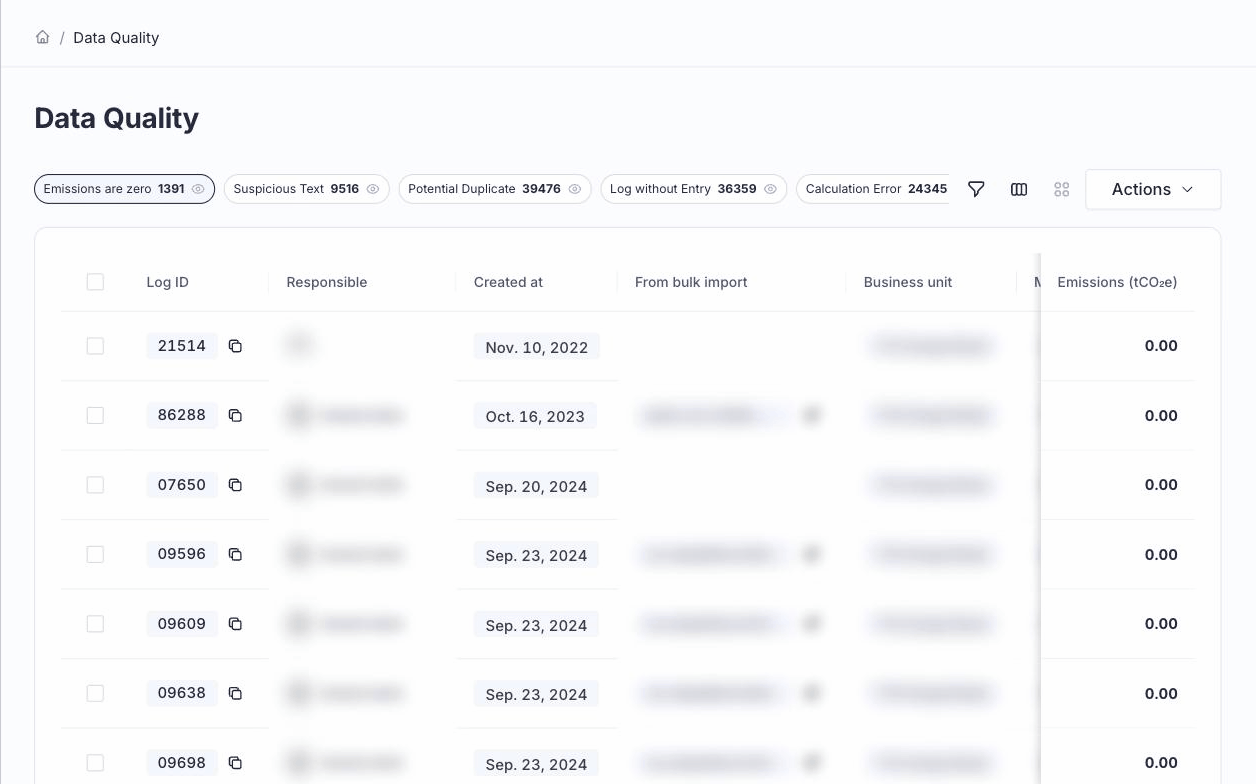Viewport: 1256px width, 784px height.
Task: Click Log ID value 09638
Action: tap(182, 693)
